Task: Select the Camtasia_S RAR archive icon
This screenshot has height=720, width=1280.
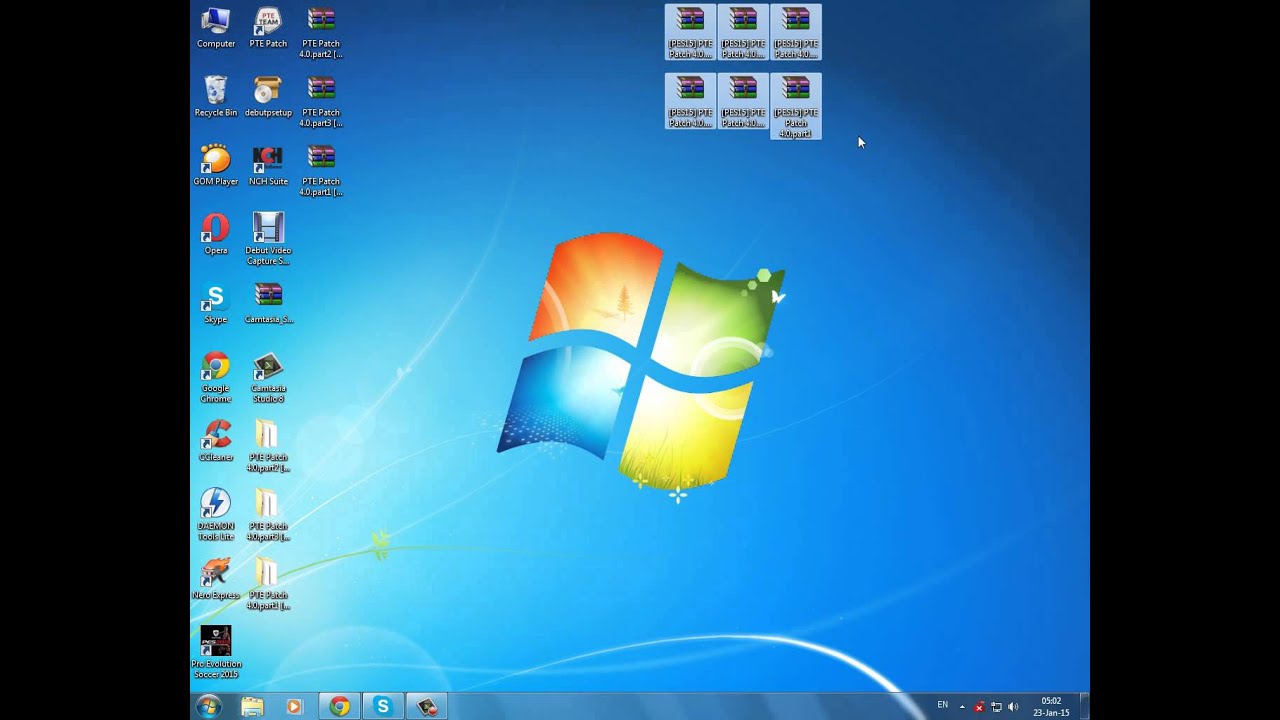Action: (x=268, y=304)
